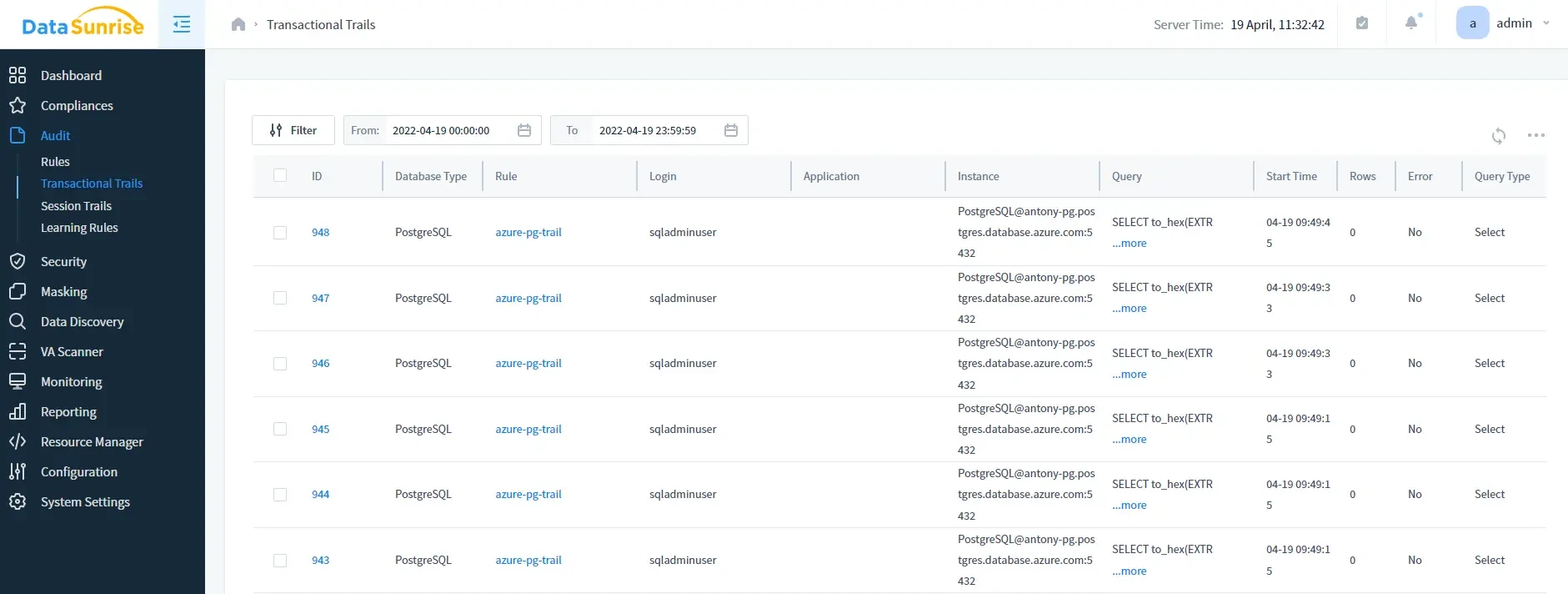The image size is (1568, 594).
Task: Show full query via ...more in row 946
Action: click(1130, 375)
